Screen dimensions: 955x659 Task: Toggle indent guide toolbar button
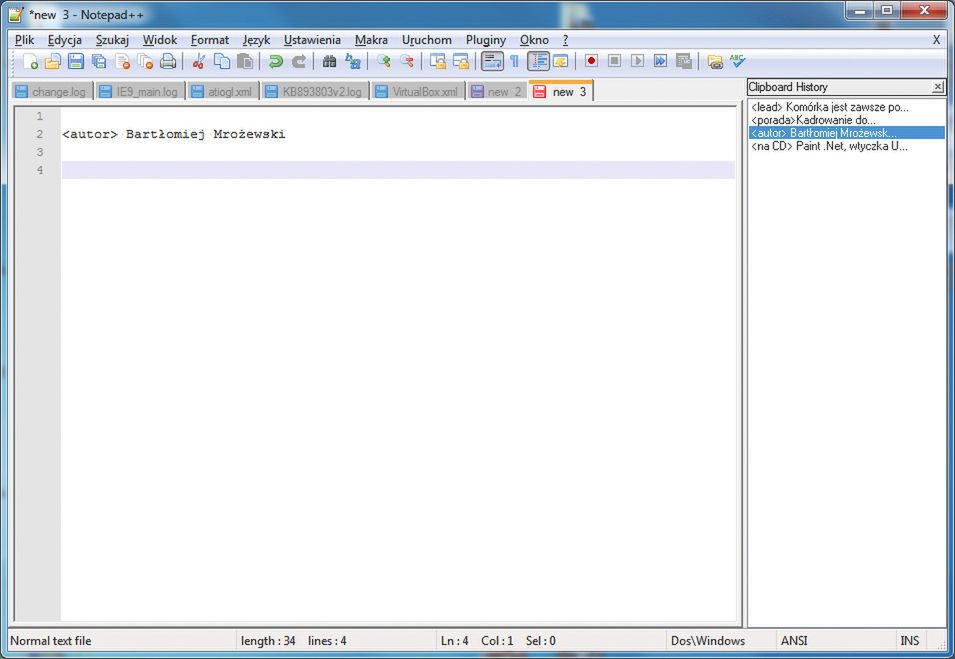point(538,61)
